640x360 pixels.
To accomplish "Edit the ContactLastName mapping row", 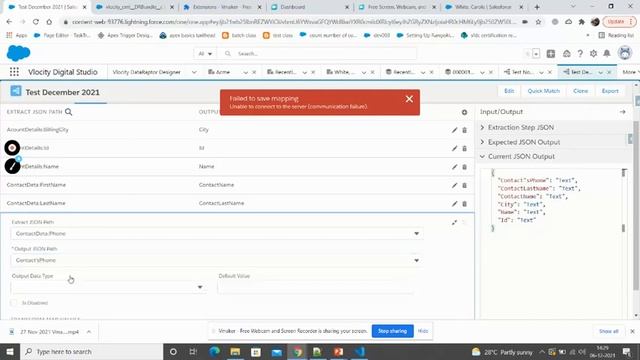I will click(454, 204).
